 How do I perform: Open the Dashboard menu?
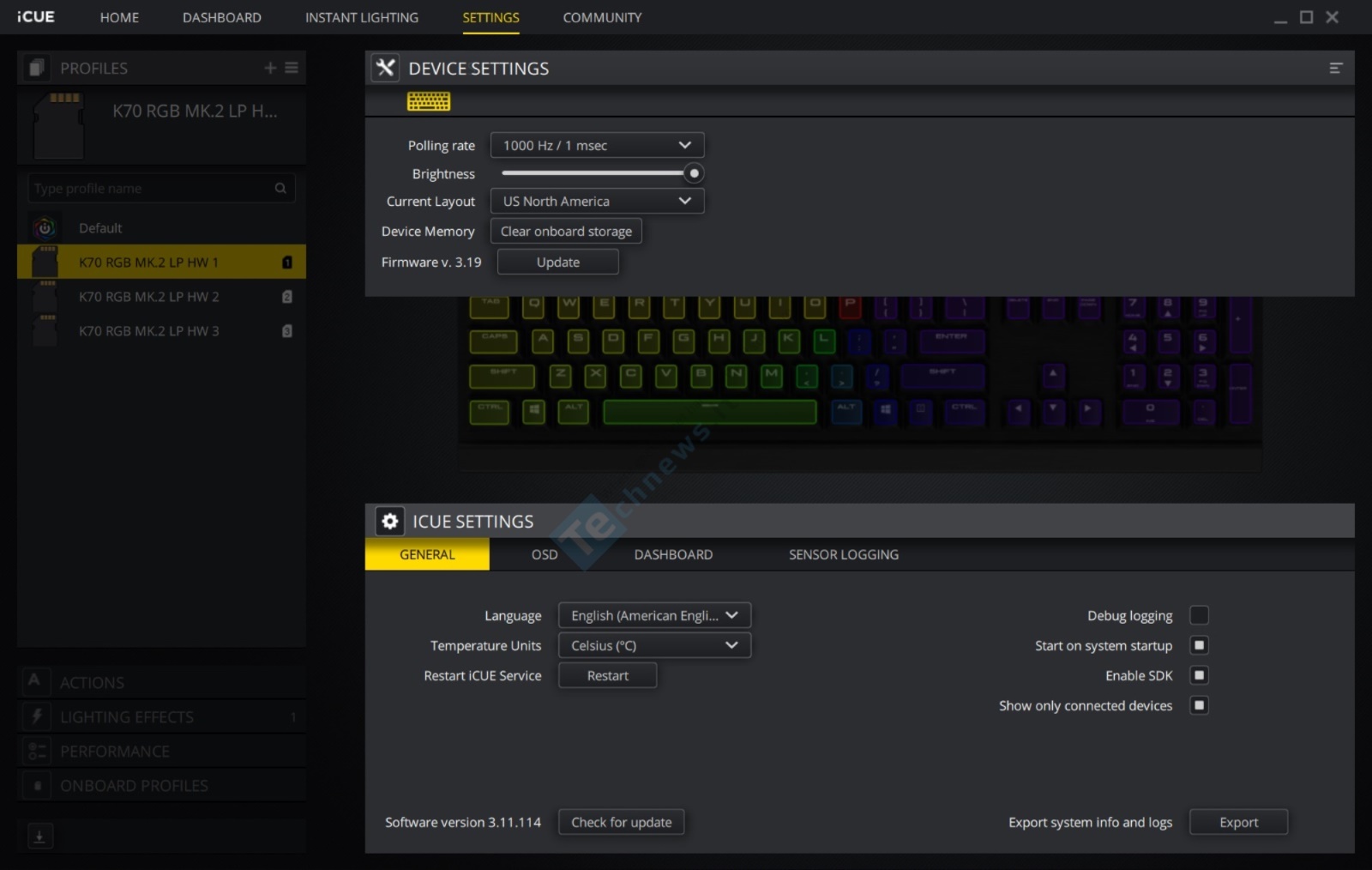pyautogui.click(x=222, y=17)
